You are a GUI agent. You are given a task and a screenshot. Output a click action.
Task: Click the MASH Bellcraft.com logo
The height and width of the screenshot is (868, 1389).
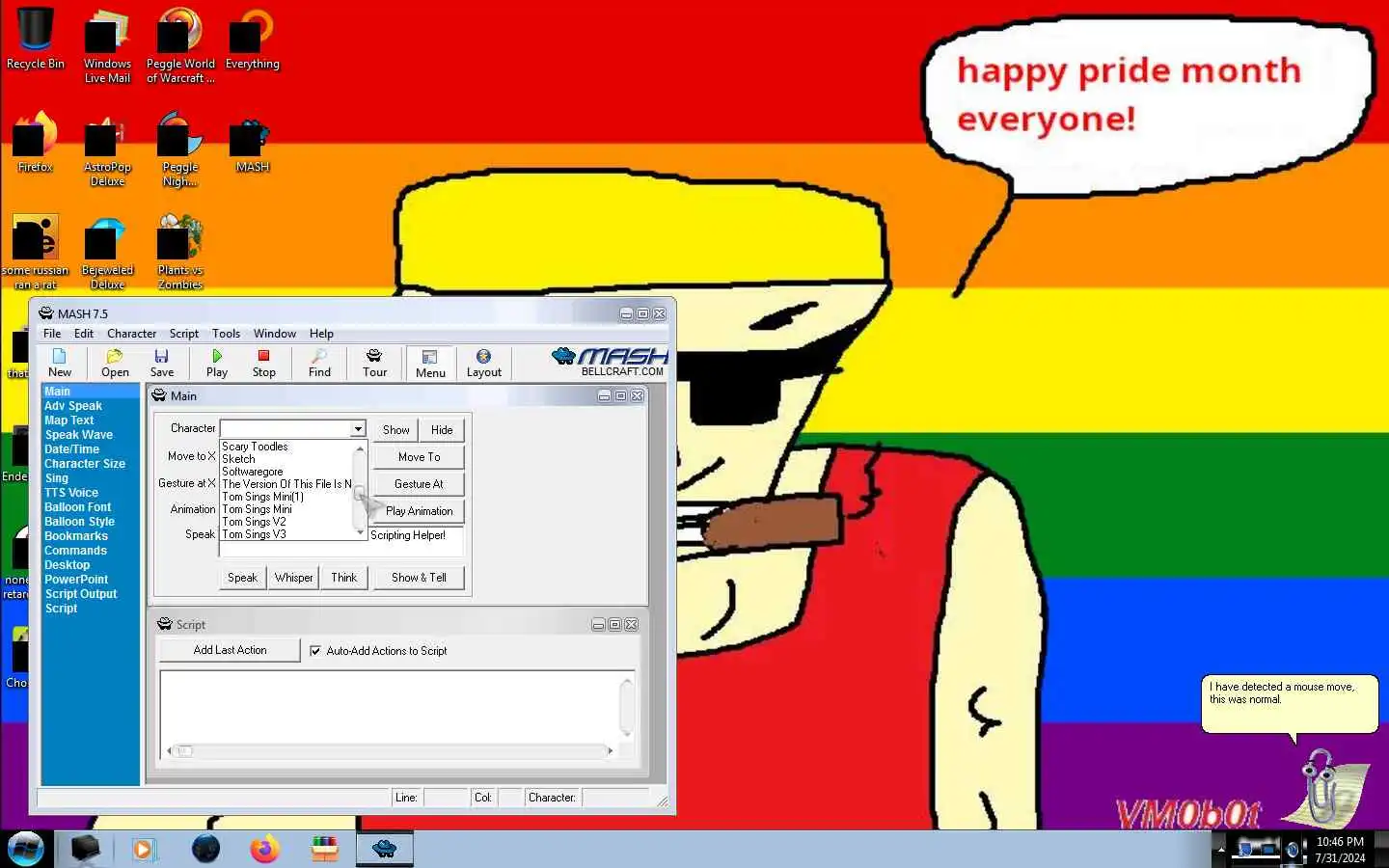610,362
